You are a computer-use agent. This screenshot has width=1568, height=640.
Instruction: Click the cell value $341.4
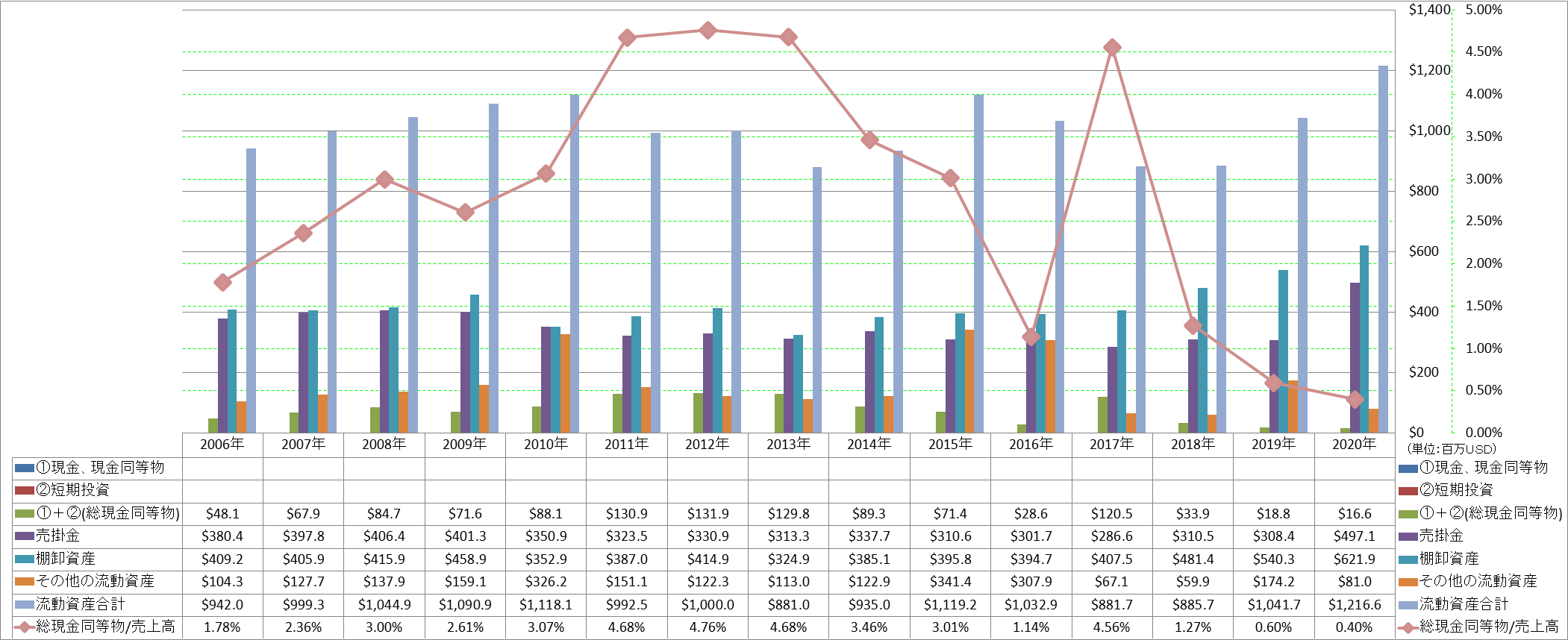tap(950, 582)
